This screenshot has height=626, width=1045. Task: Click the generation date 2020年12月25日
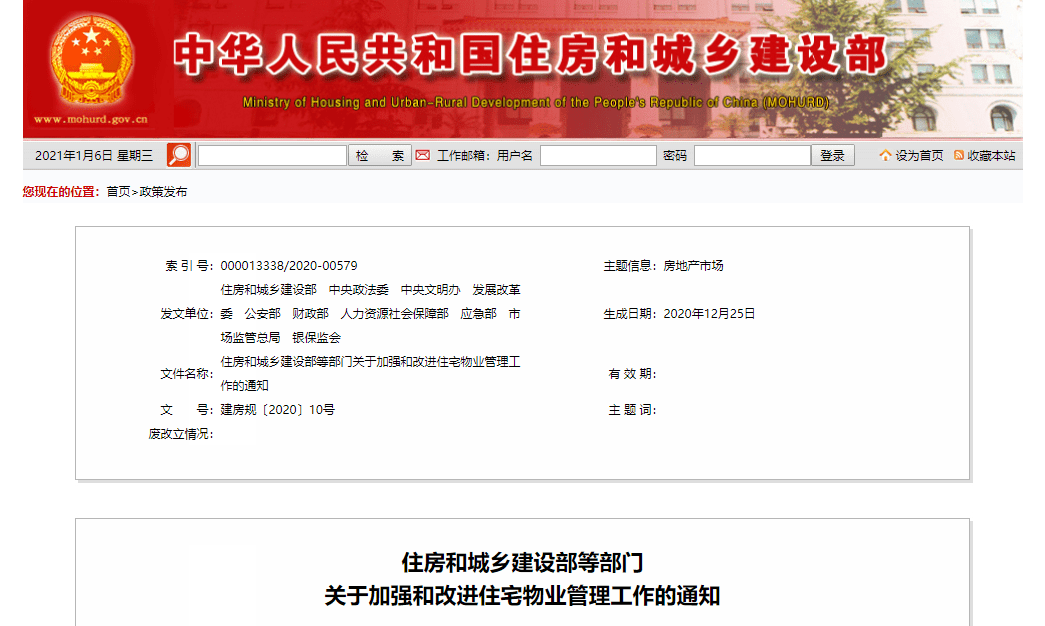pos(709,313)
